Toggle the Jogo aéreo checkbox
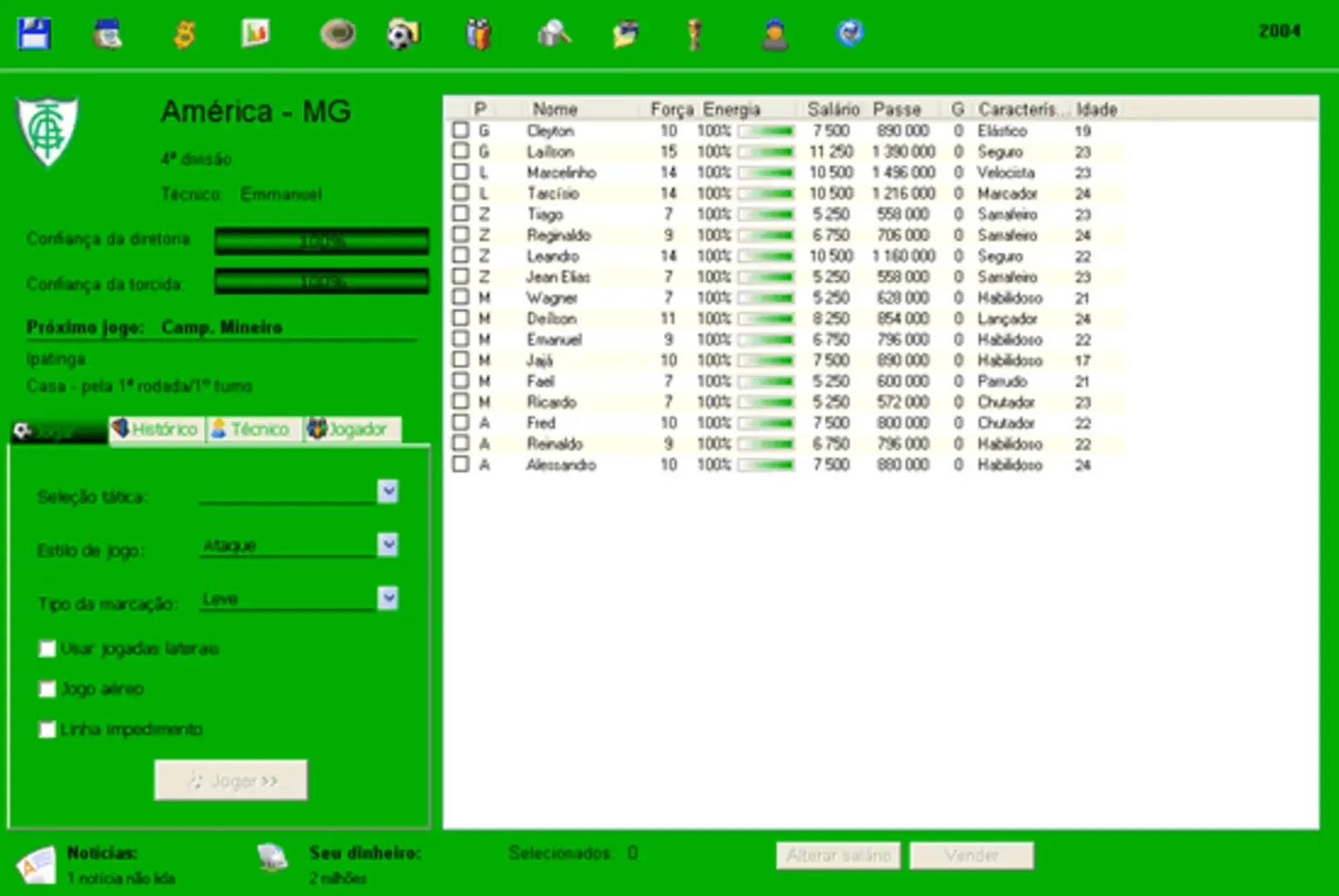This screenshot has width=1339, height=896. [47, 689]
